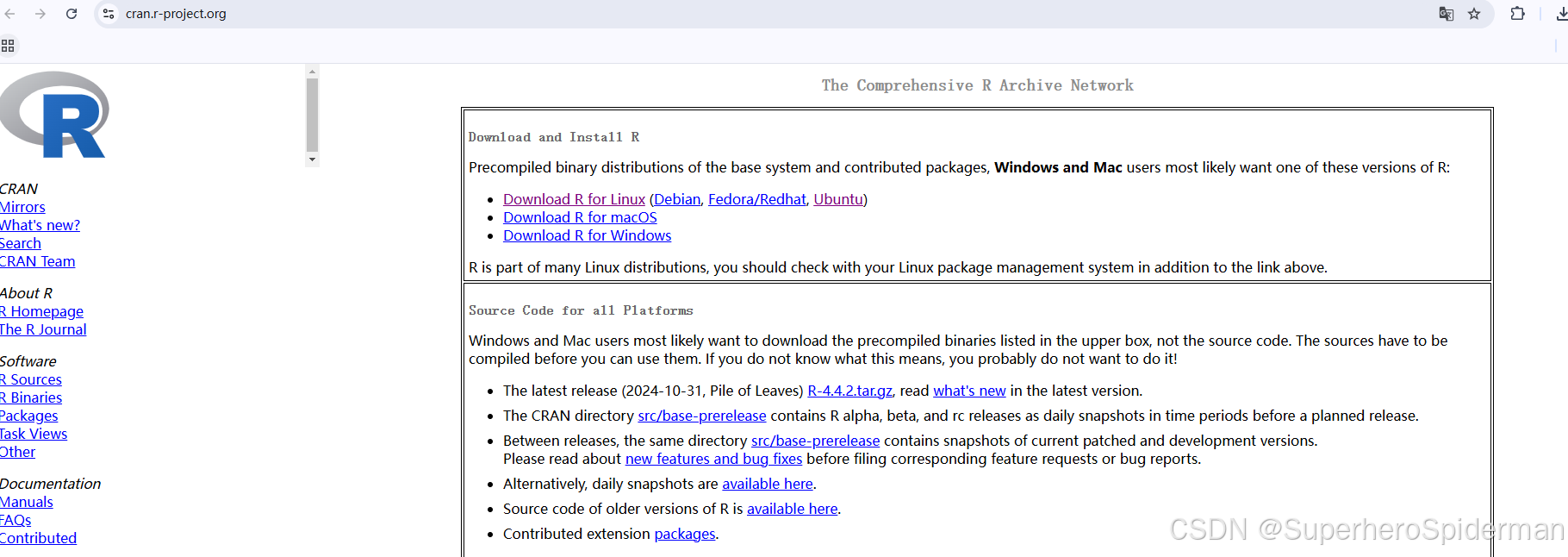This screenshot has height=557, width=1568.
Task: Open the Mirrors link
Action: (x=22, y=207)
